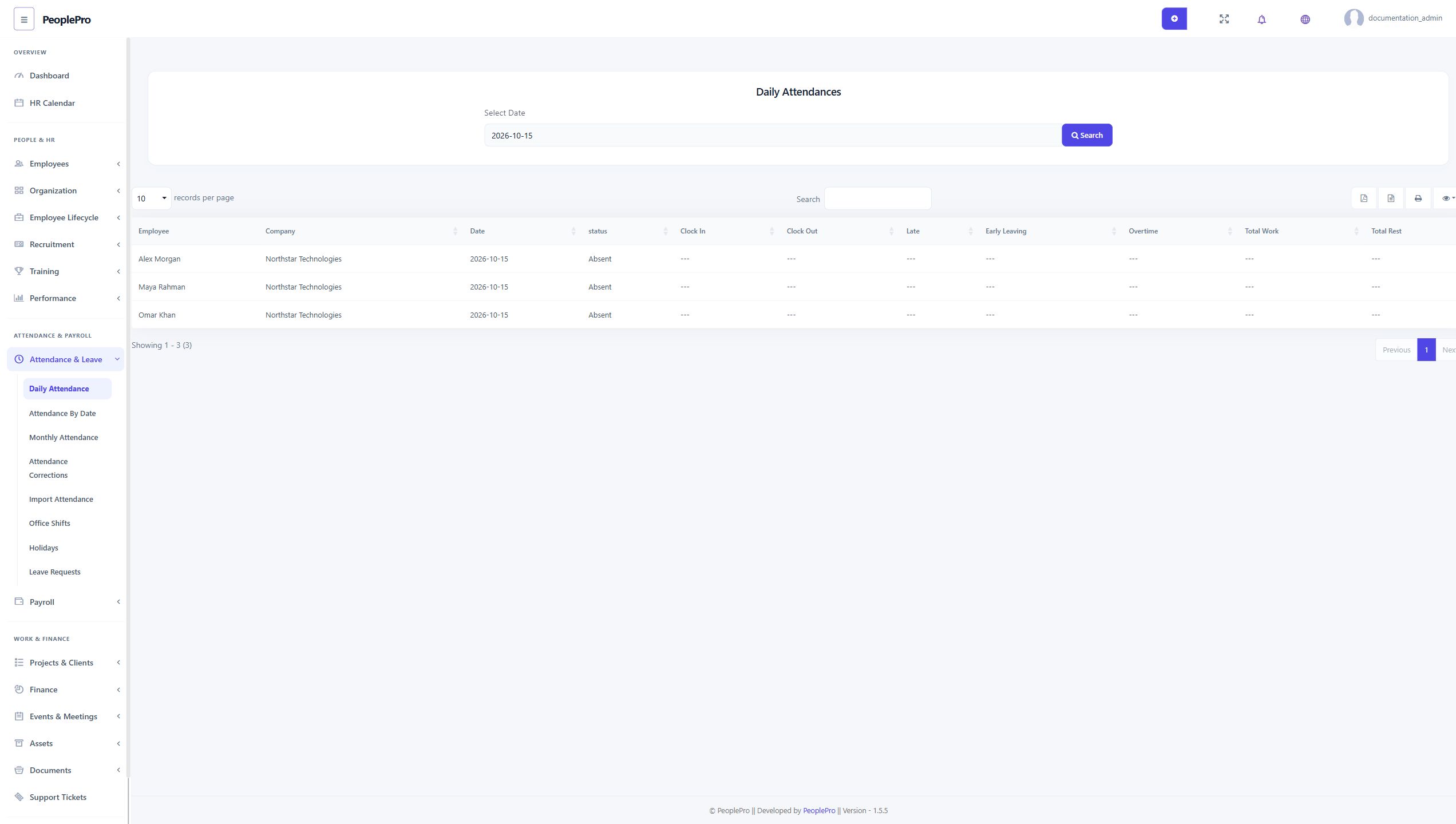Open records per page dropdown
The width and height of the screenshot is (1456, 824).
tap(151, 198)
